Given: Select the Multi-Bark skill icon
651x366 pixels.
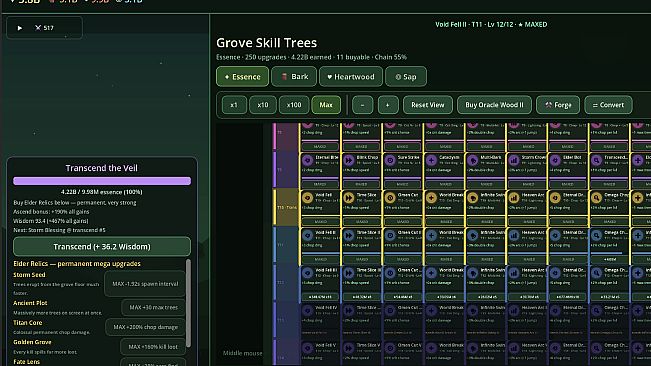Looking at the screenshot, I should pos(472,160).
